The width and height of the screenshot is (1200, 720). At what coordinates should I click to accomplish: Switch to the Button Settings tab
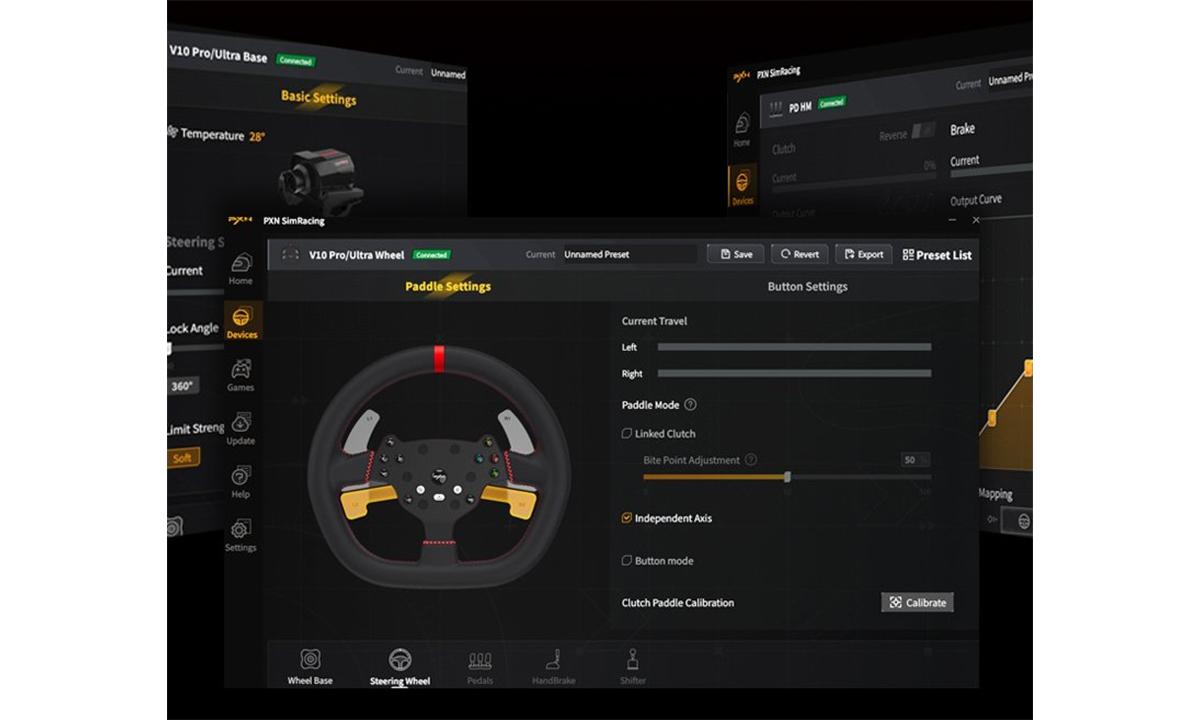(x=807, y=286)
